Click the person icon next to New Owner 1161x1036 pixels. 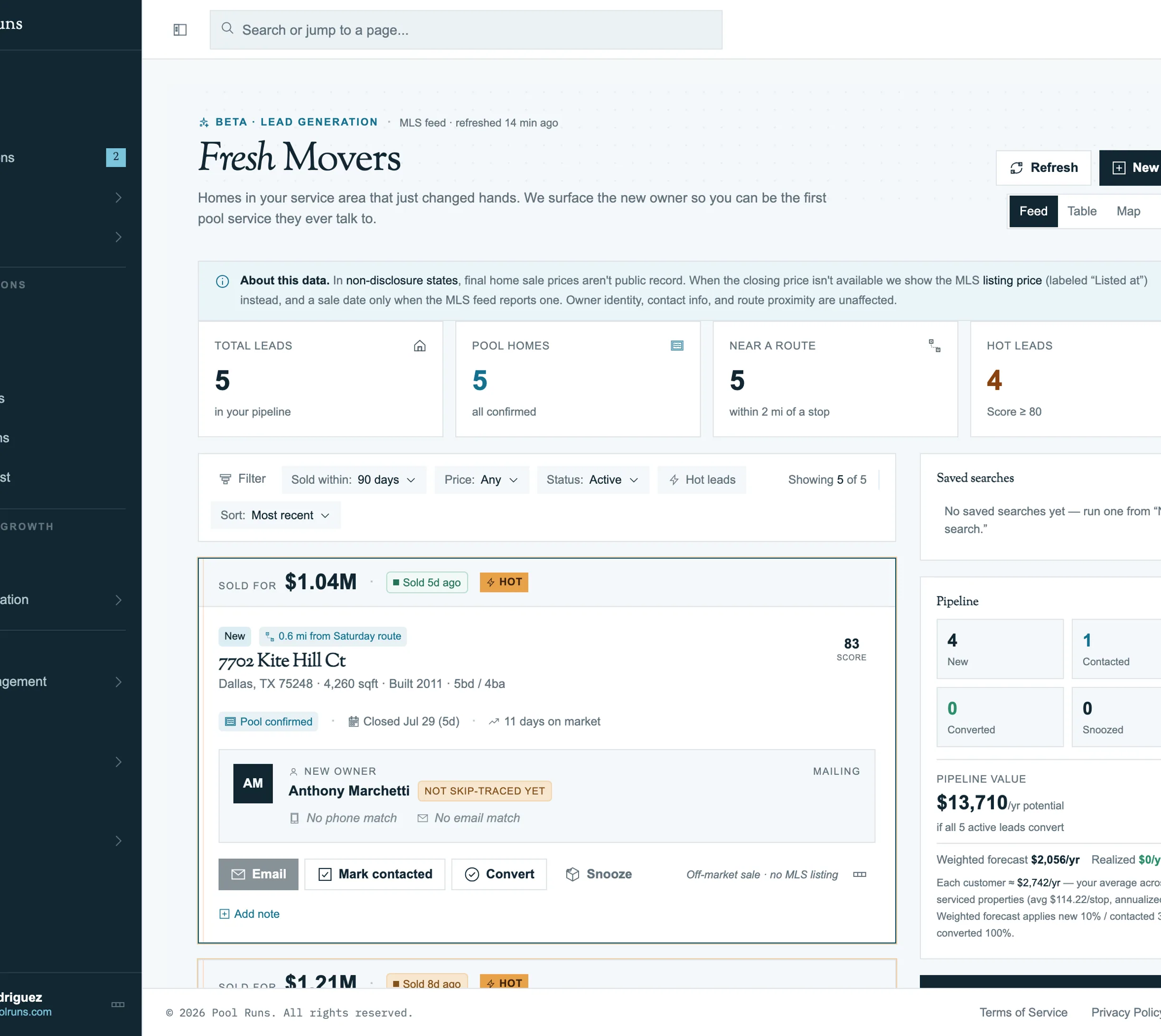(x=294, y=772)
